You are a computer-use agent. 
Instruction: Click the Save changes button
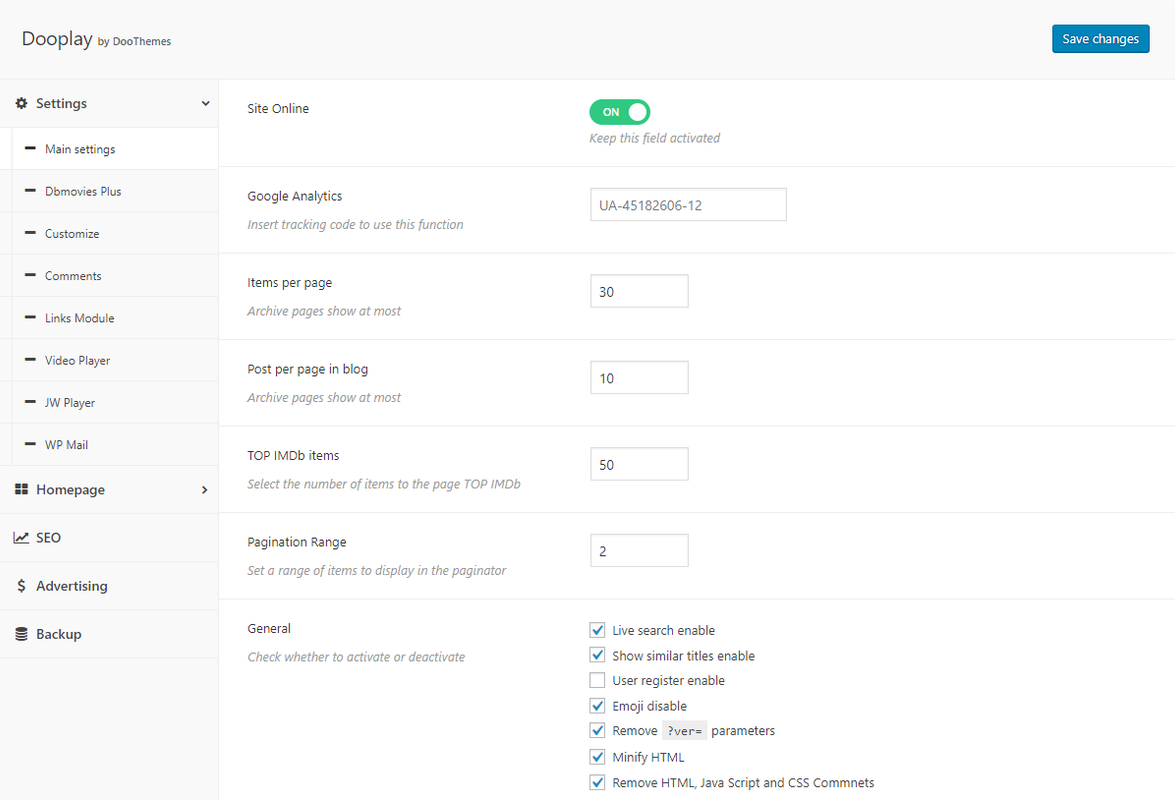coord(1100,39)
